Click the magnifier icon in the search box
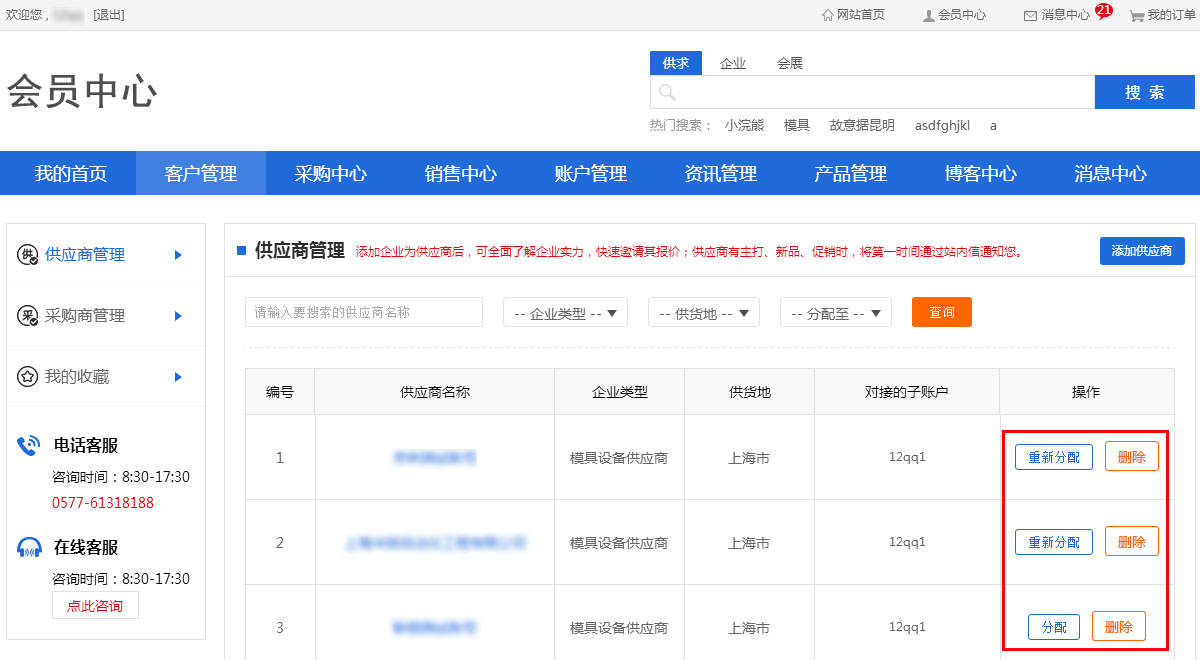1200x660 pixels. coord(667,92)
